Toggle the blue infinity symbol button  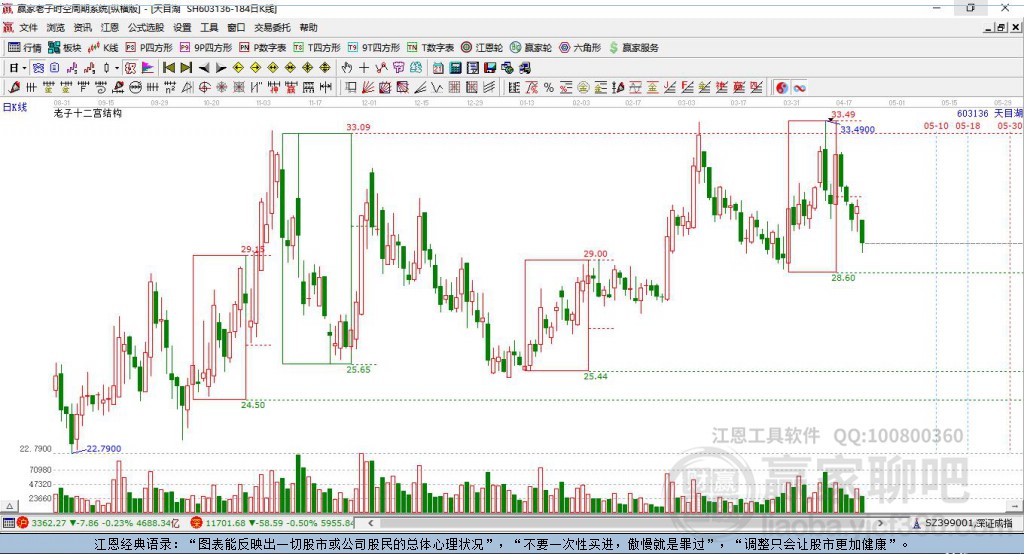pos(799,88)
